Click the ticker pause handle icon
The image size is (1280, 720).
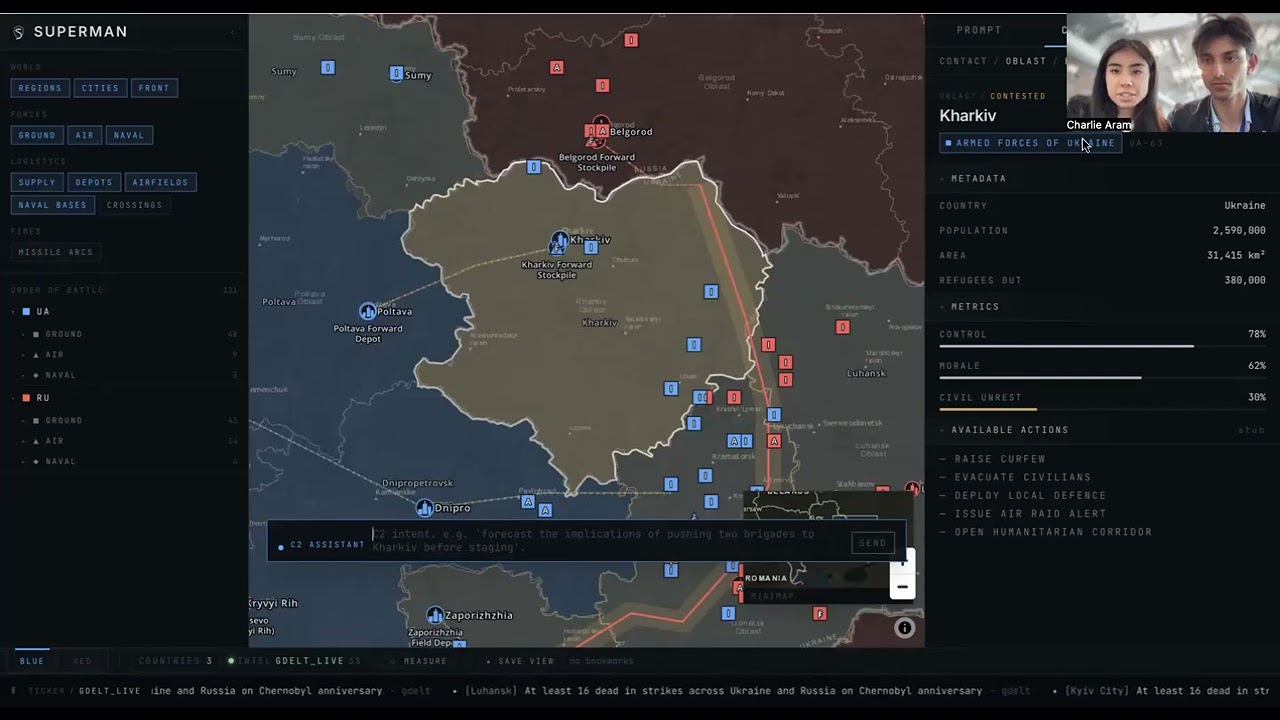(12, 690)
